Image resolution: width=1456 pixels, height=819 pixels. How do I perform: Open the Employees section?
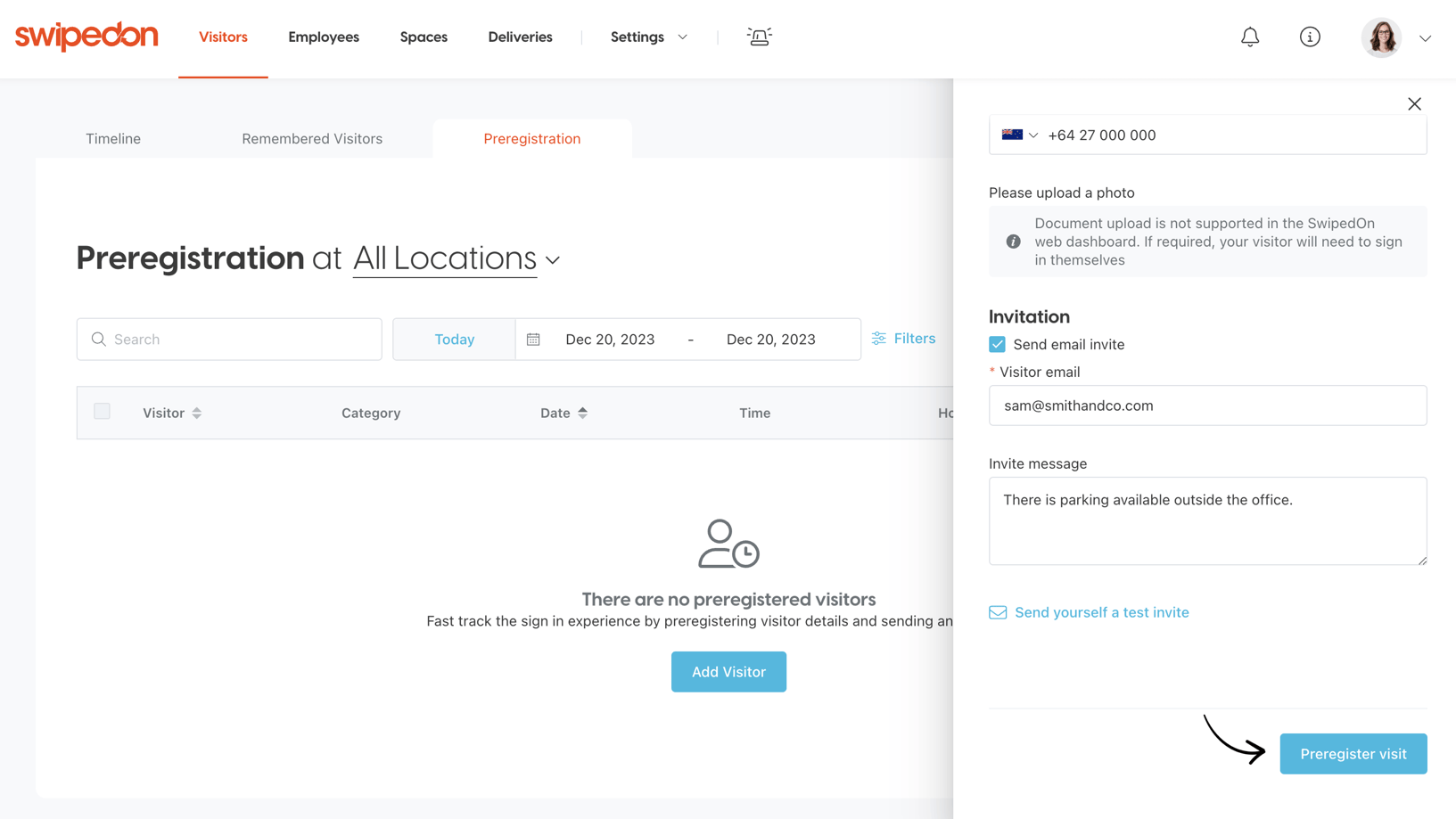[323, 37]
